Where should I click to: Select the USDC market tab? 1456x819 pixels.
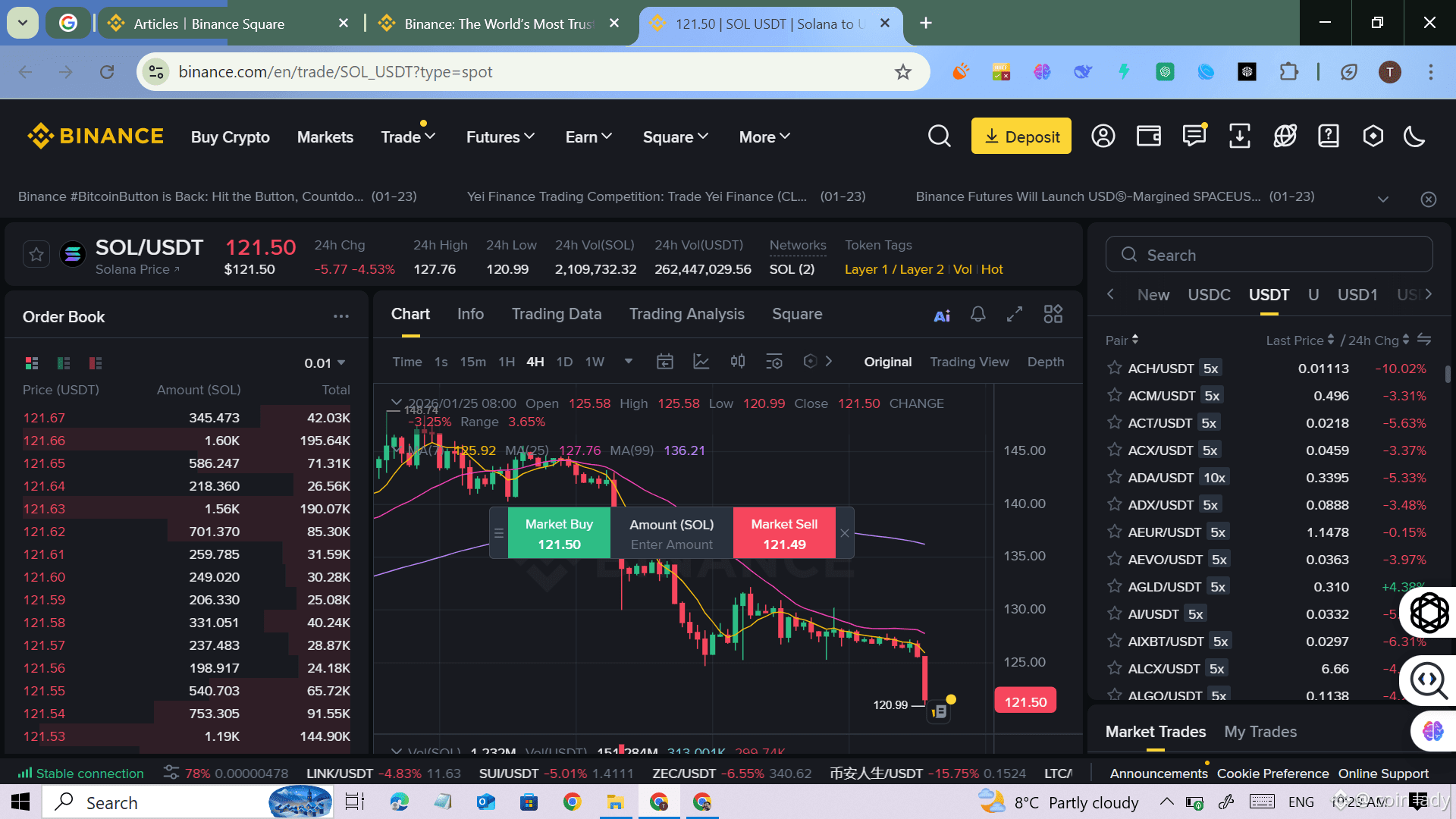1209,295
